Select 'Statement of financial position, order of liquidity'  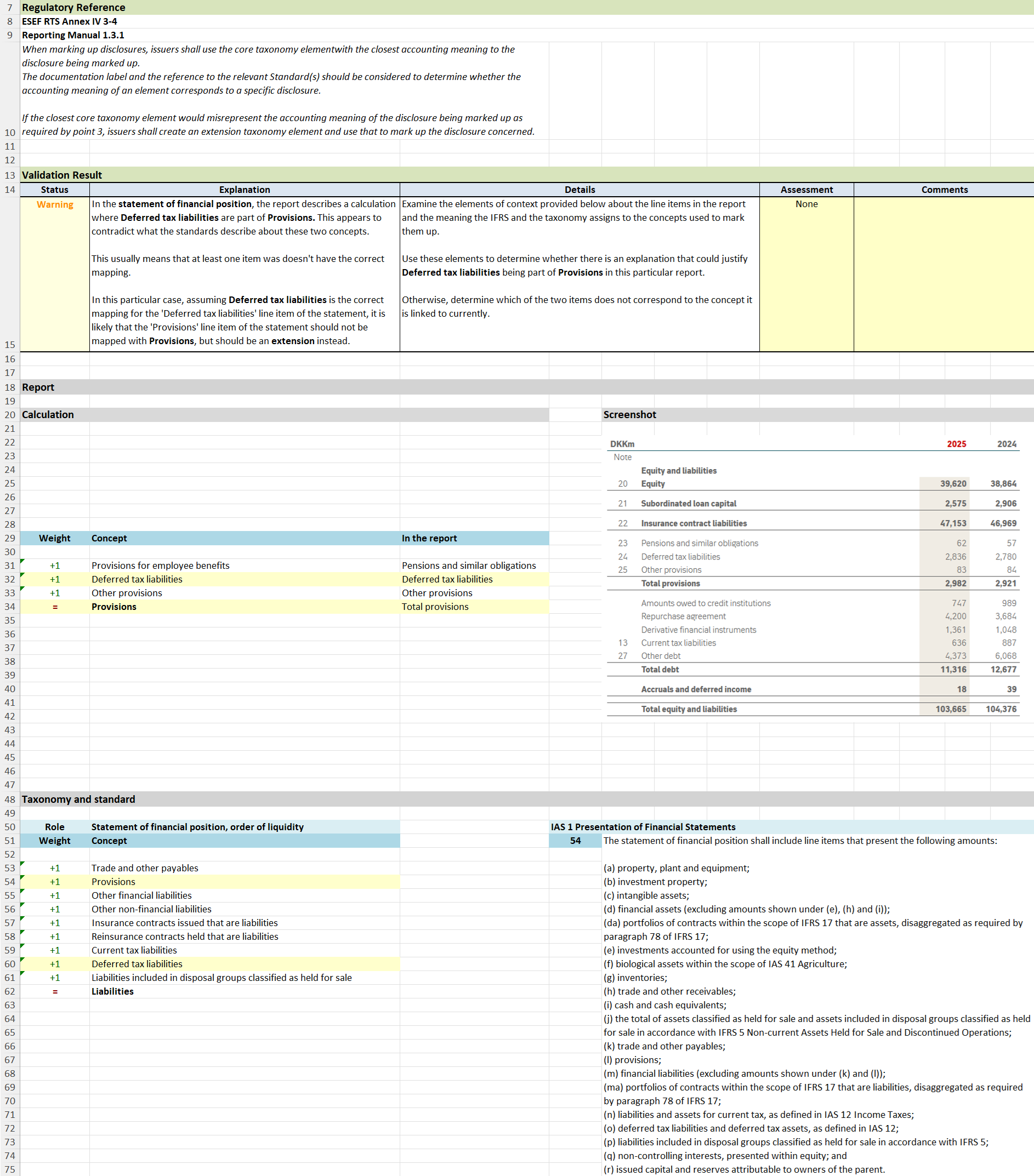(x=245, y=827)
